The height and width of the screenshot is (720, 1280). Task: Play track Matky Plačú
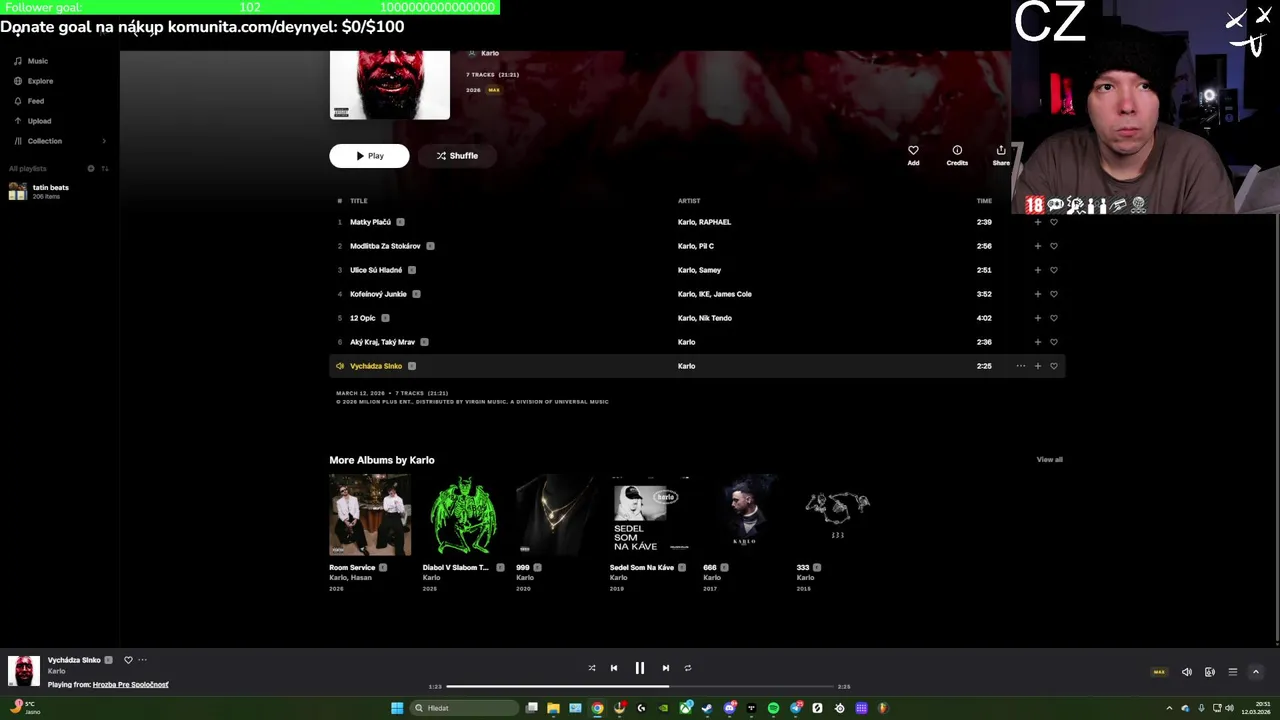point(370,222)
